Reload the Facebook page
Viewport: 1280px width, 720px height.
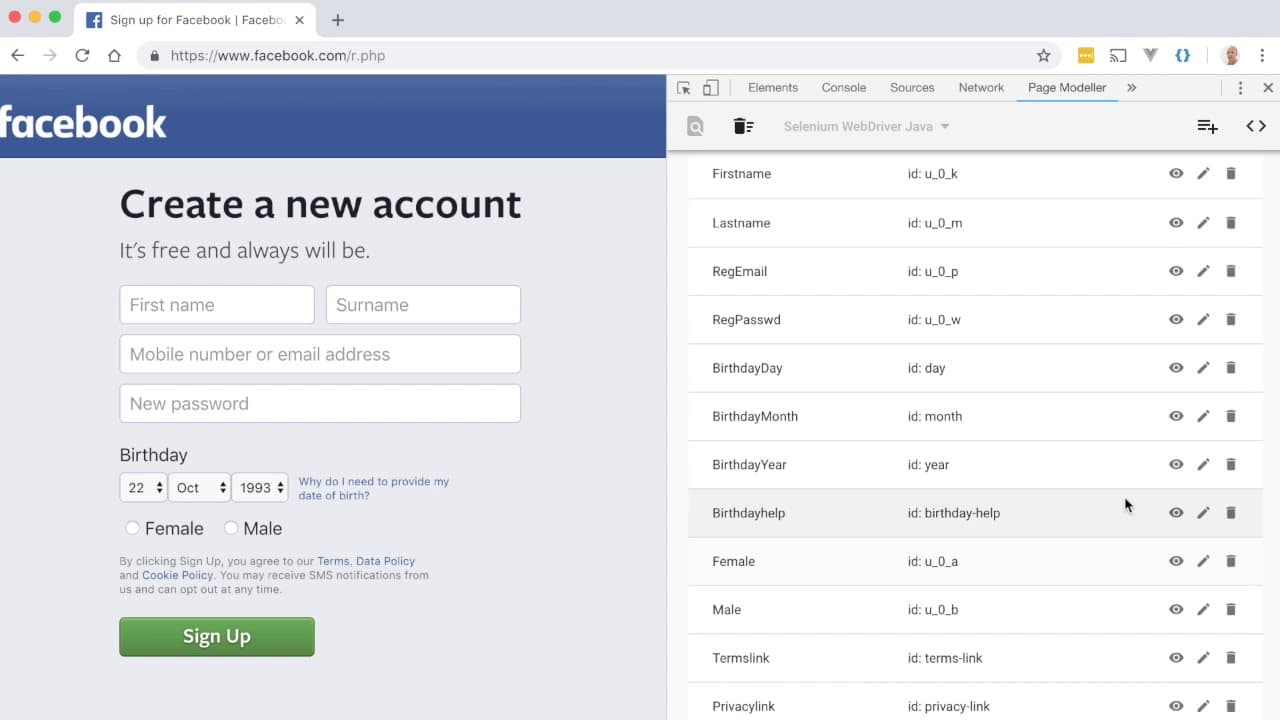82,56
